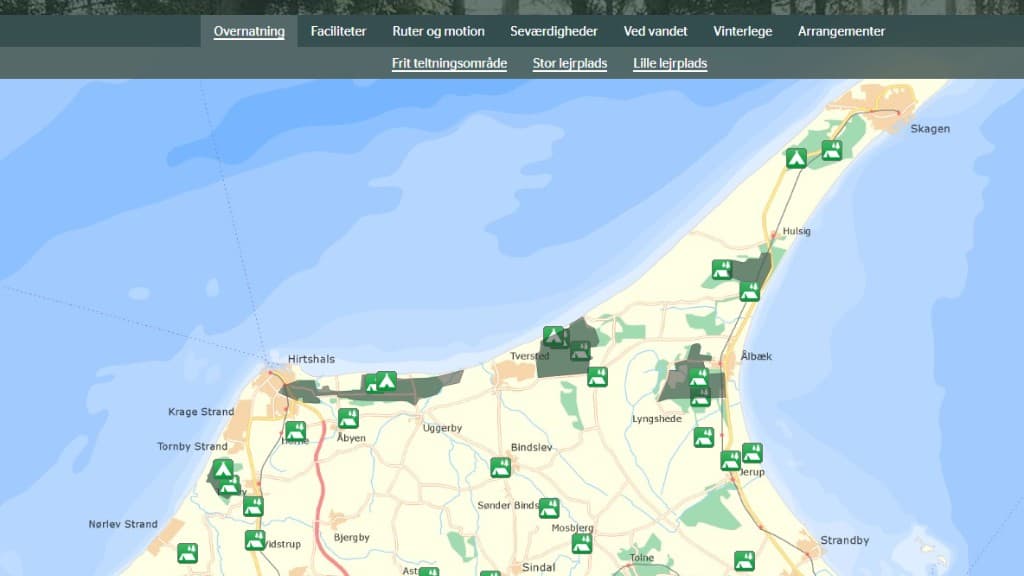Select the Stor lejrplads filter link

pyautogui.click(x=570, y=63)
